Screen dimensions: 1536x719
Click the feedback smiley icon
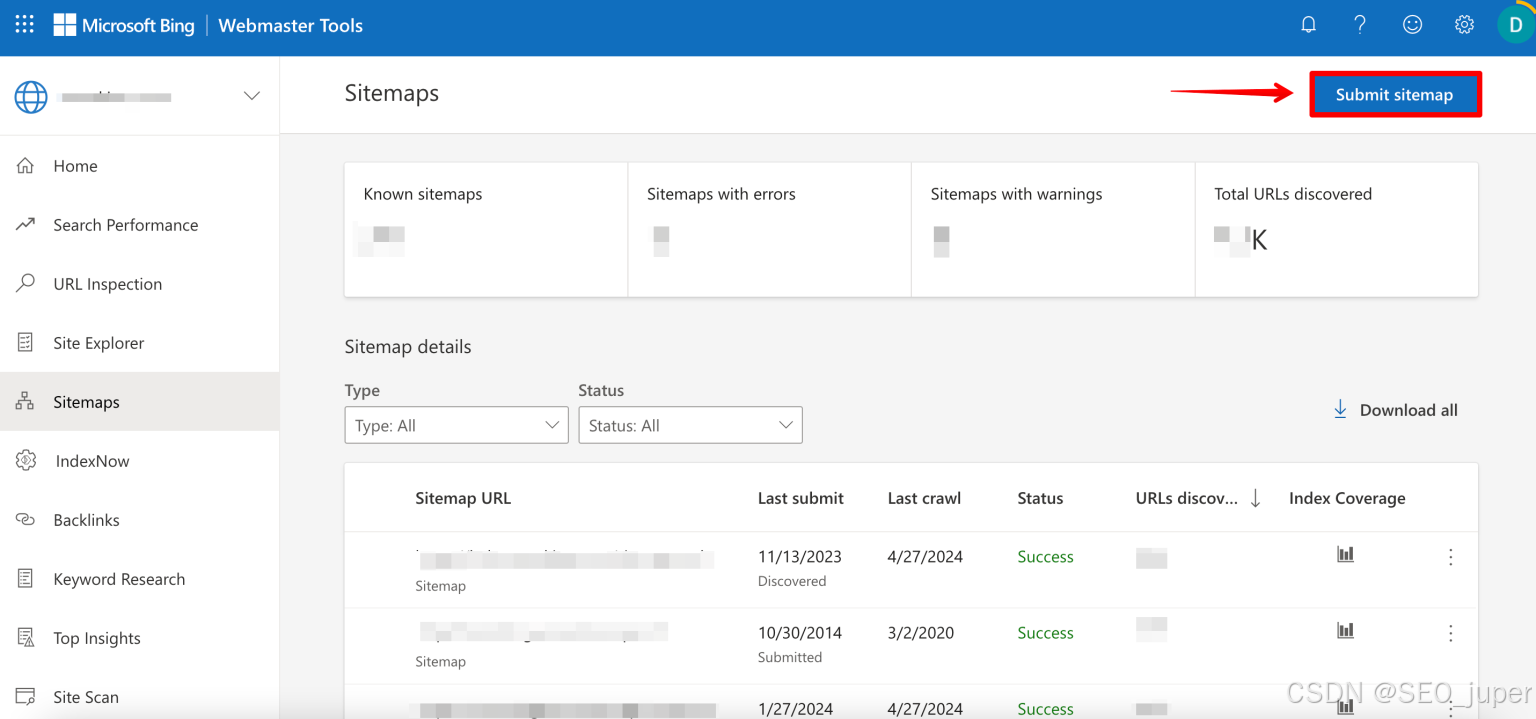1412,25
